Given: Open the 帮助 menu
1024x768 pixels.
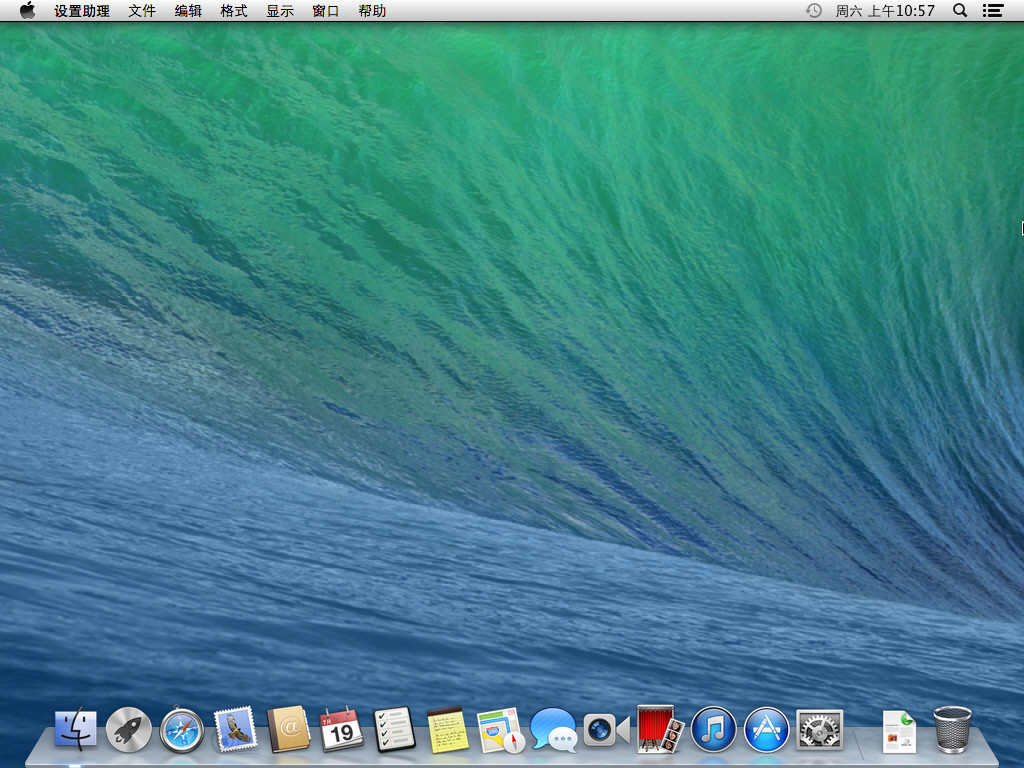Looking at the screenshot, I should click(372, 10).
